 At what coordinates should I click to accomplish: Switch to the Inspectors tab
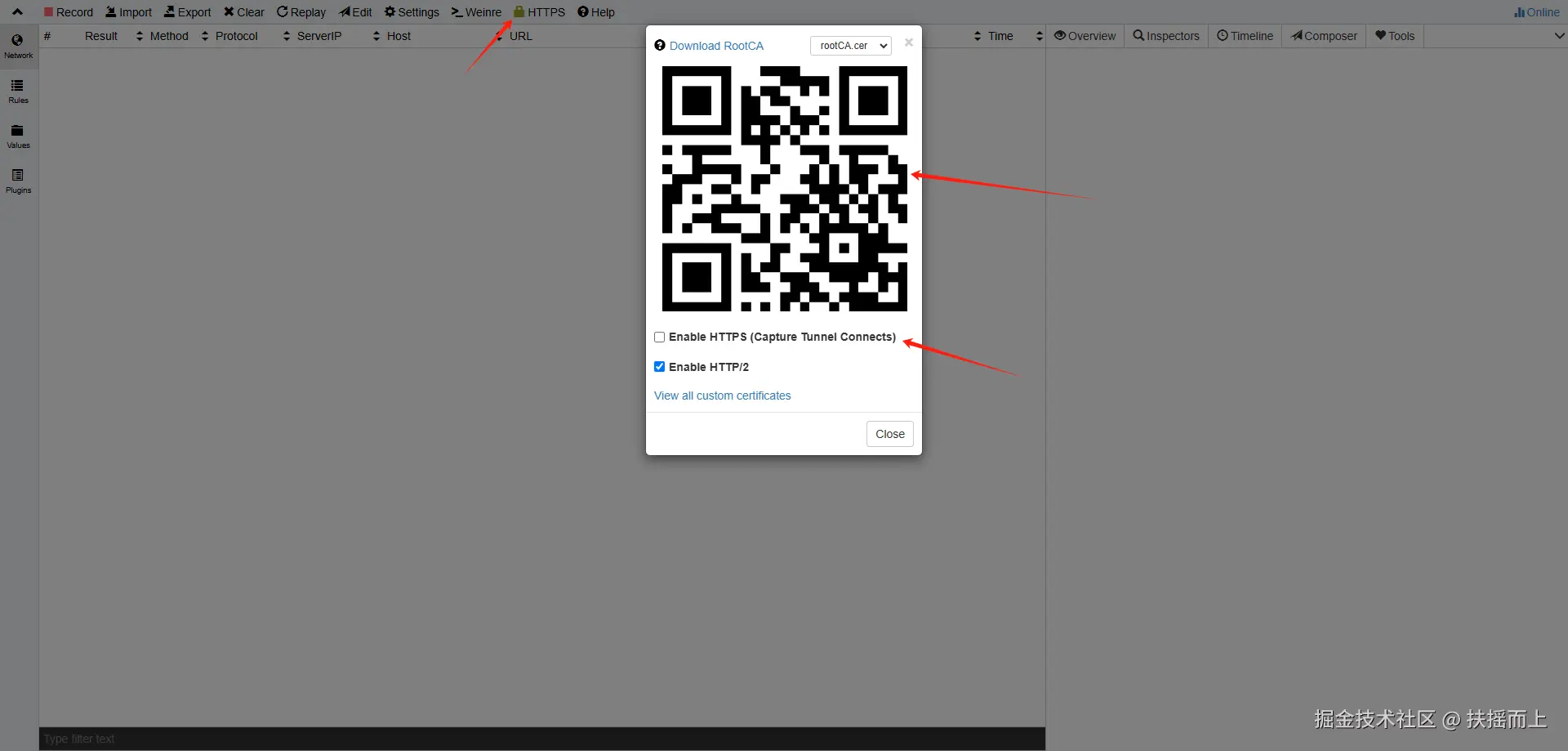tap(1166, 36)
